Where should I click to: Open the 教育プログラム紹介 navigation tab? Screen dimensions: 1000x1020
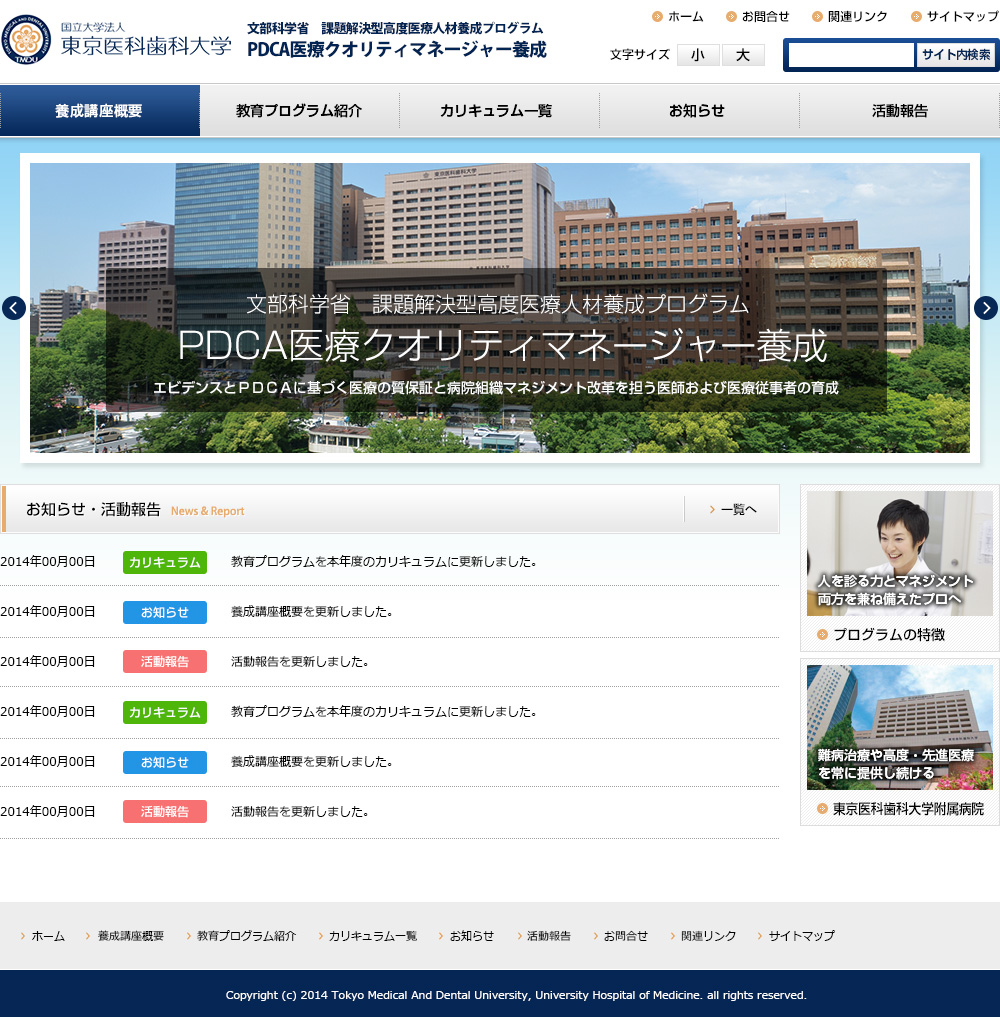coord(299,111)
